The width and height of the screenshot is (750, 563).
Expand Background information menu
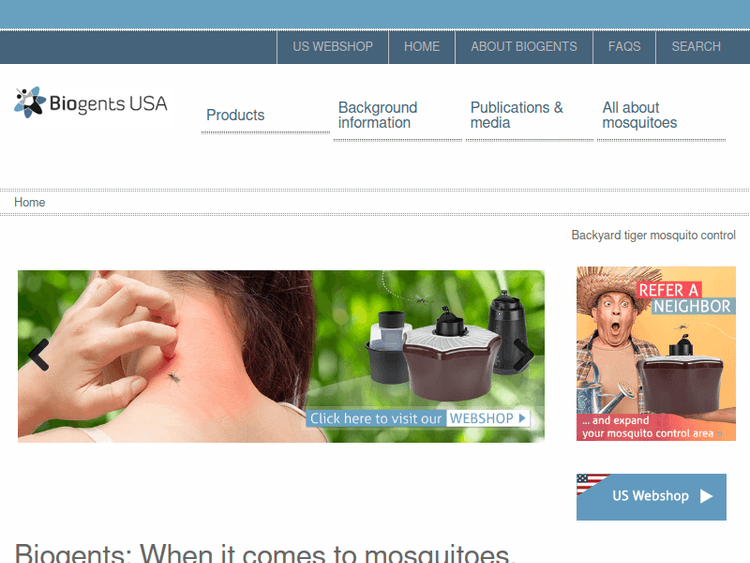click(x=378, y=115)
